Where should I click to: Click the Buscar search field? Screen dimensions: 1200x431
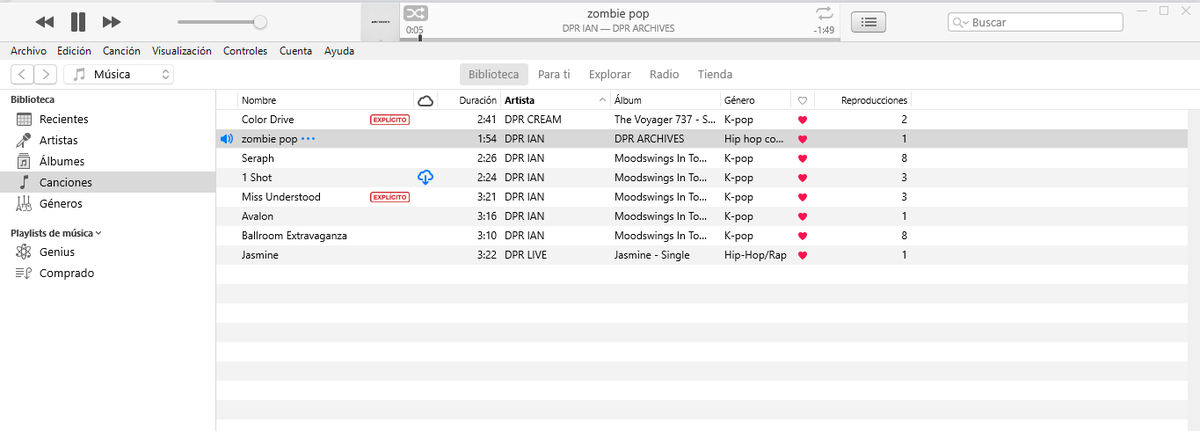(1035, 22)
